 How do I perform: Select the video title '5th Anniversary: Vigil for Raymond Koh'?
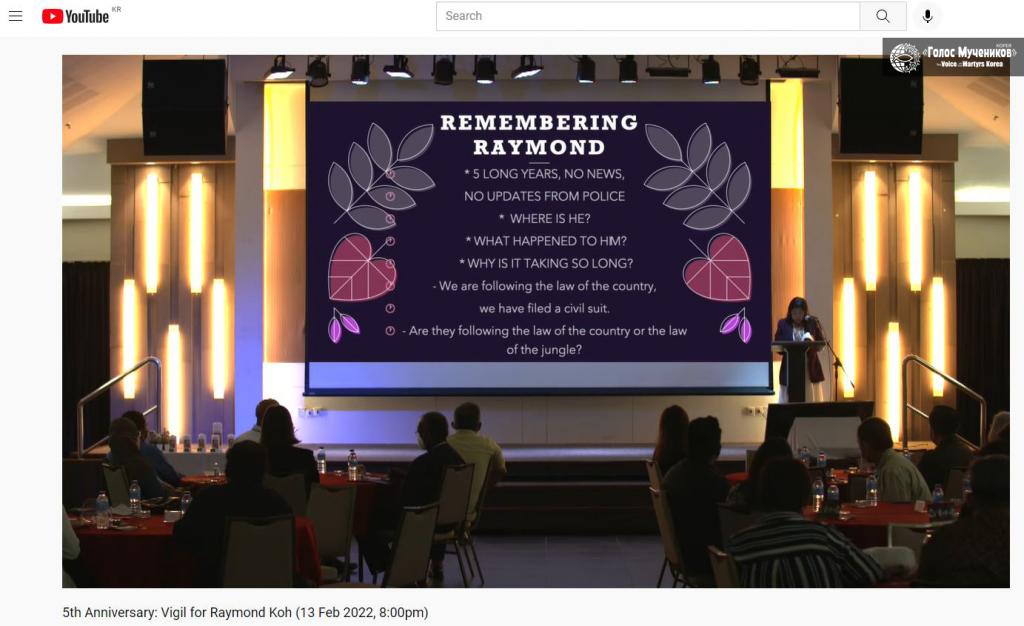pyautogui.click(x=245, y=612)
